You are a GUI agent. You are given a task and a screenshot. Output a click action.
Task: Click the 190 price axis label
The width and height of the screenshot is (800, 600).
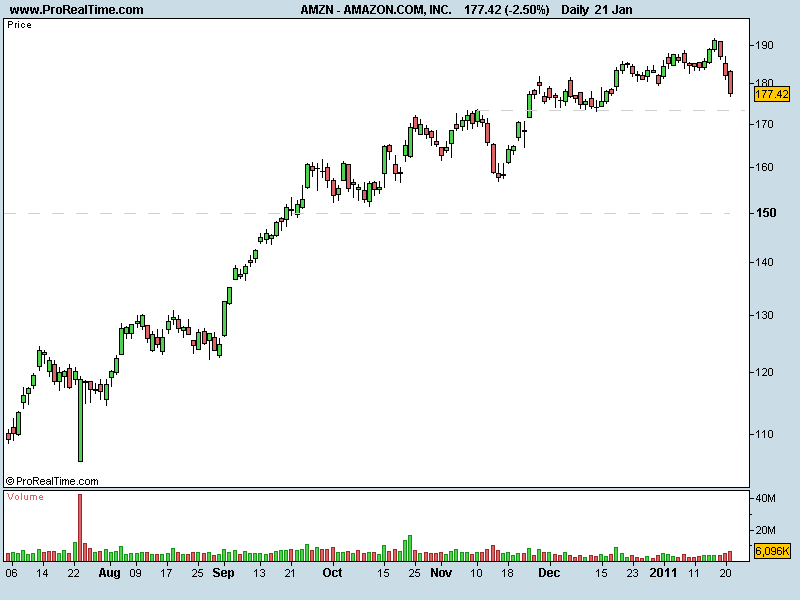coord(764,45)
